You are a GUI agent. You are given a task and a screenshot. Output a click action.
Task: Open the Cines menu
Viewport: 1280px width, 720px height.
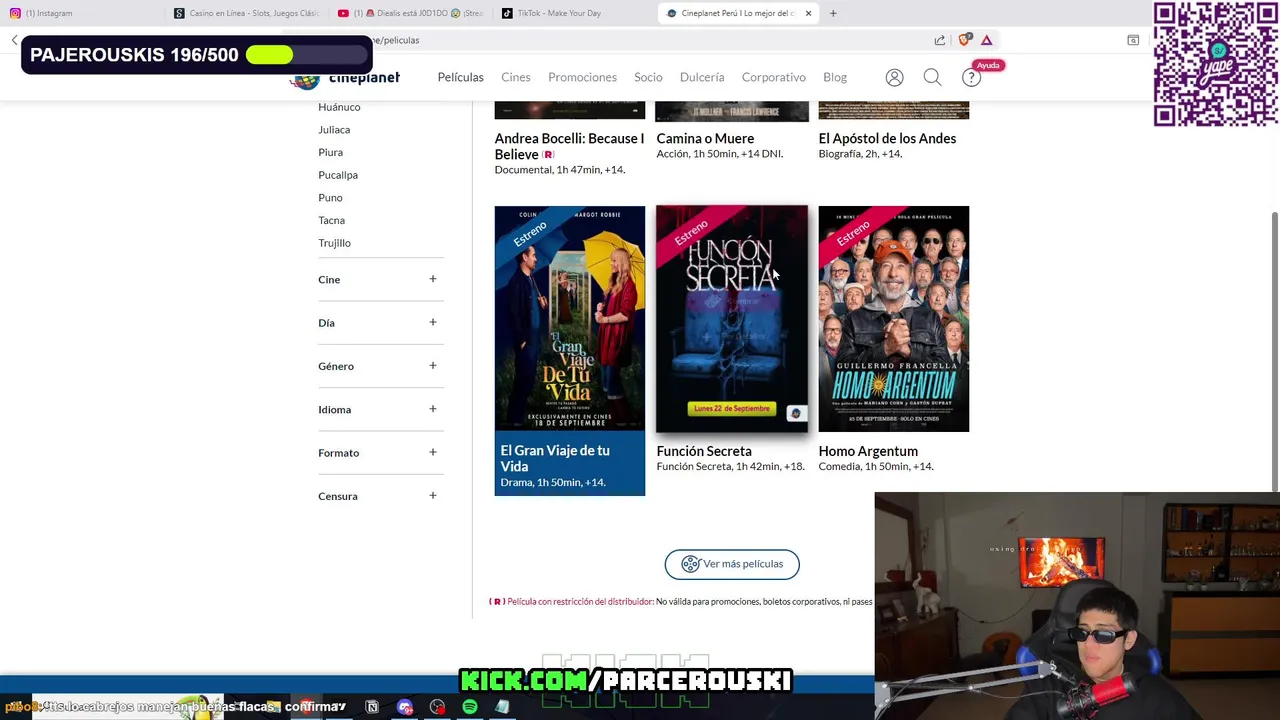516,77
